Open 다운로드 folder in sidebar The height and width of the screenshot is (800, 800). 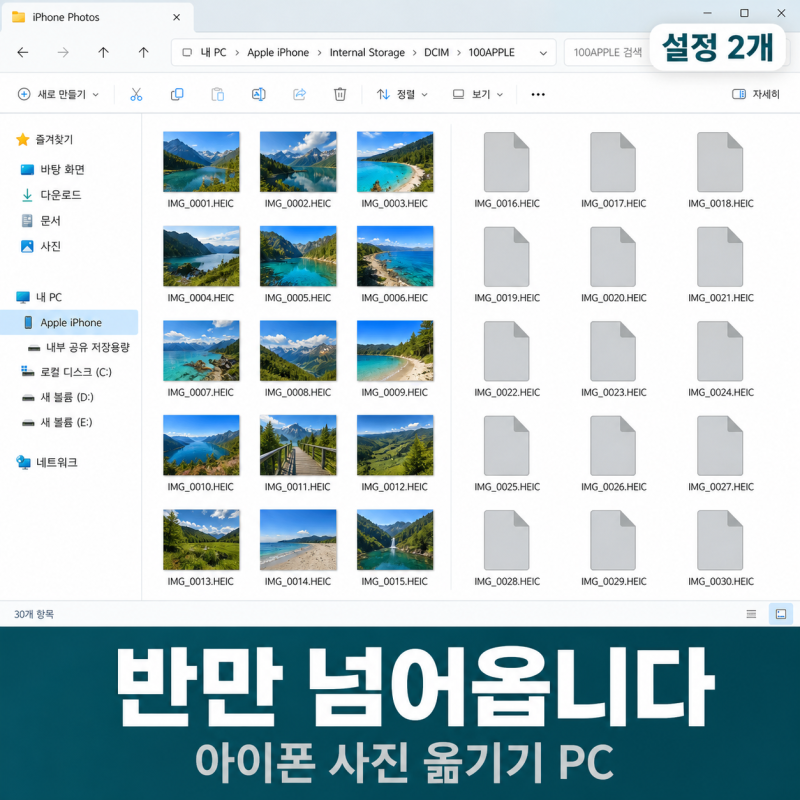click(x=51, y=195)
